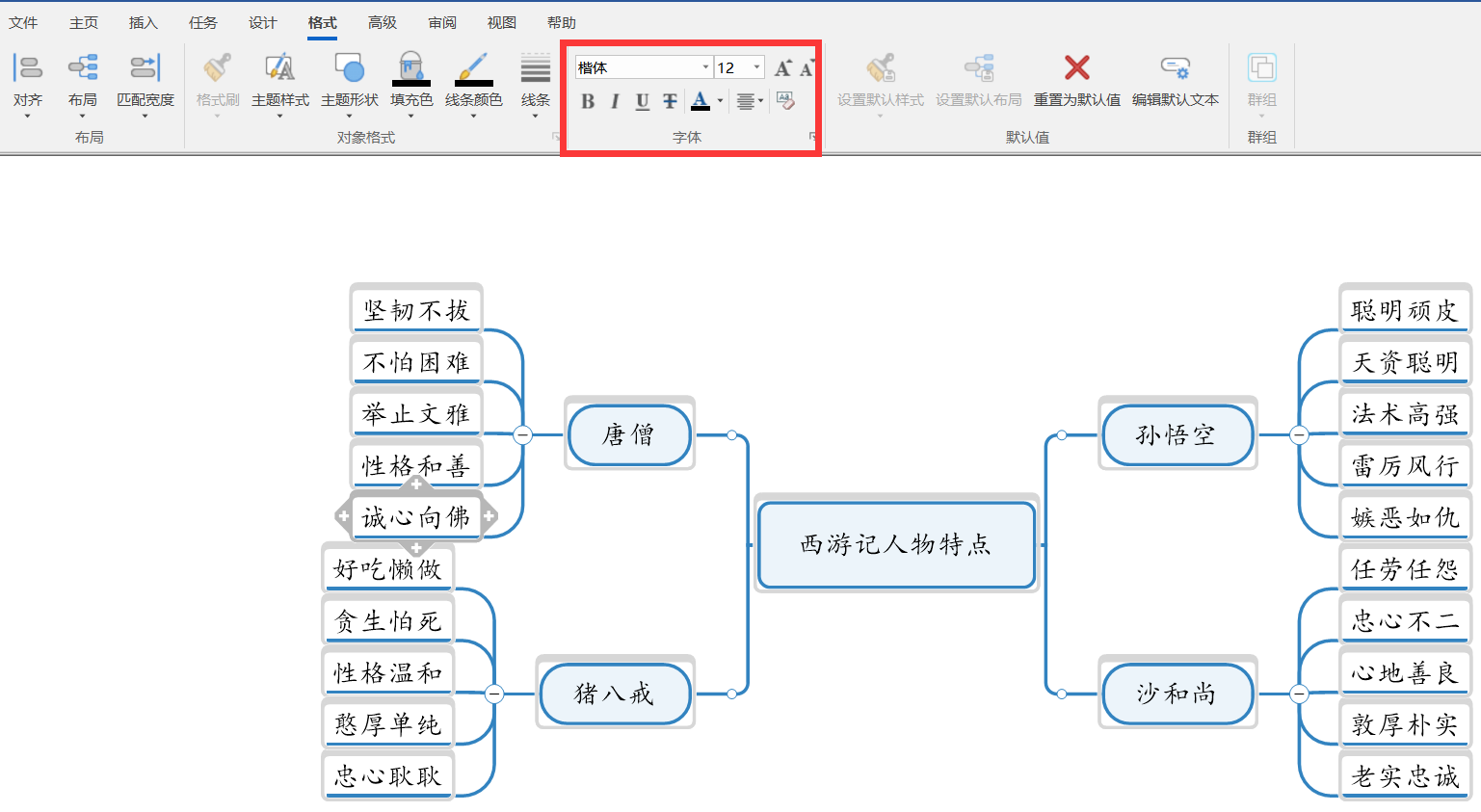Toggle underline formatting
This screenshot has height=812, width=1481.
[x=643, y=101]
